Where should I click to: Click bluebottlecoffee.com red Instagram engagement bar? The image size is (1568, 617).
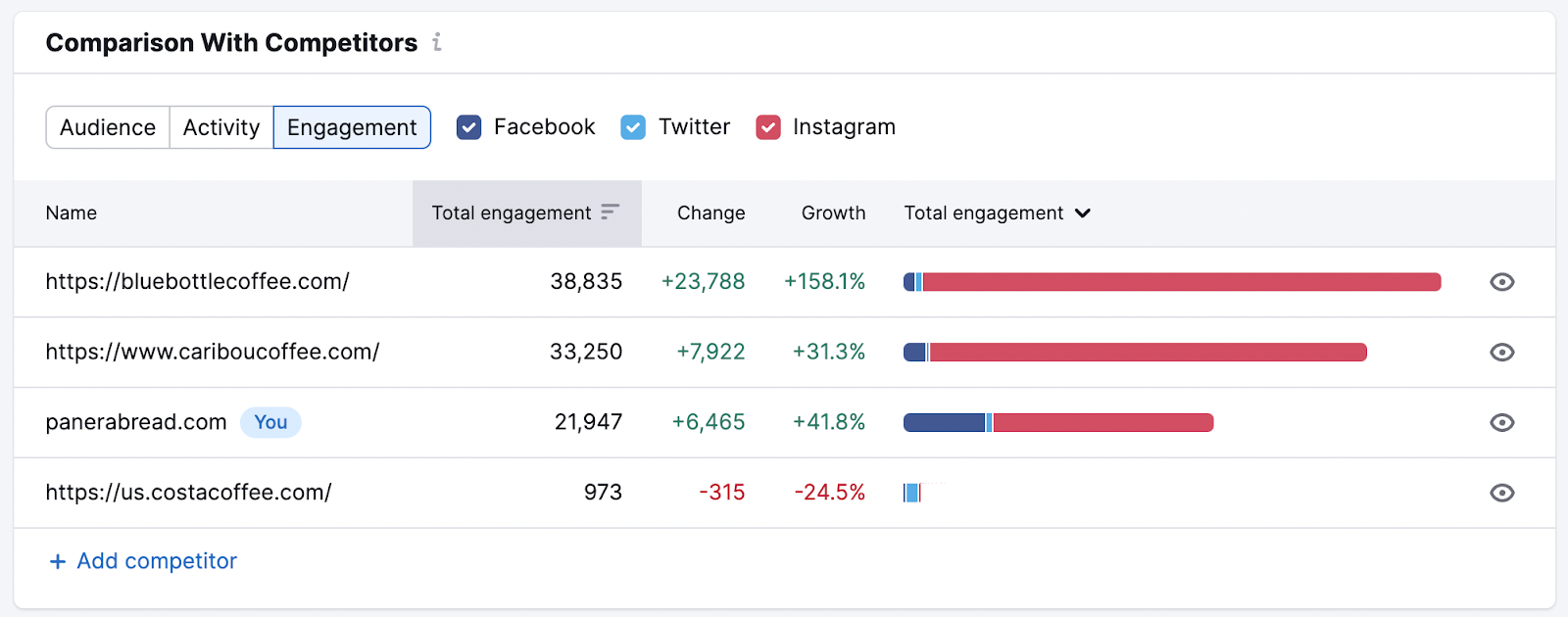[1181, 282]
